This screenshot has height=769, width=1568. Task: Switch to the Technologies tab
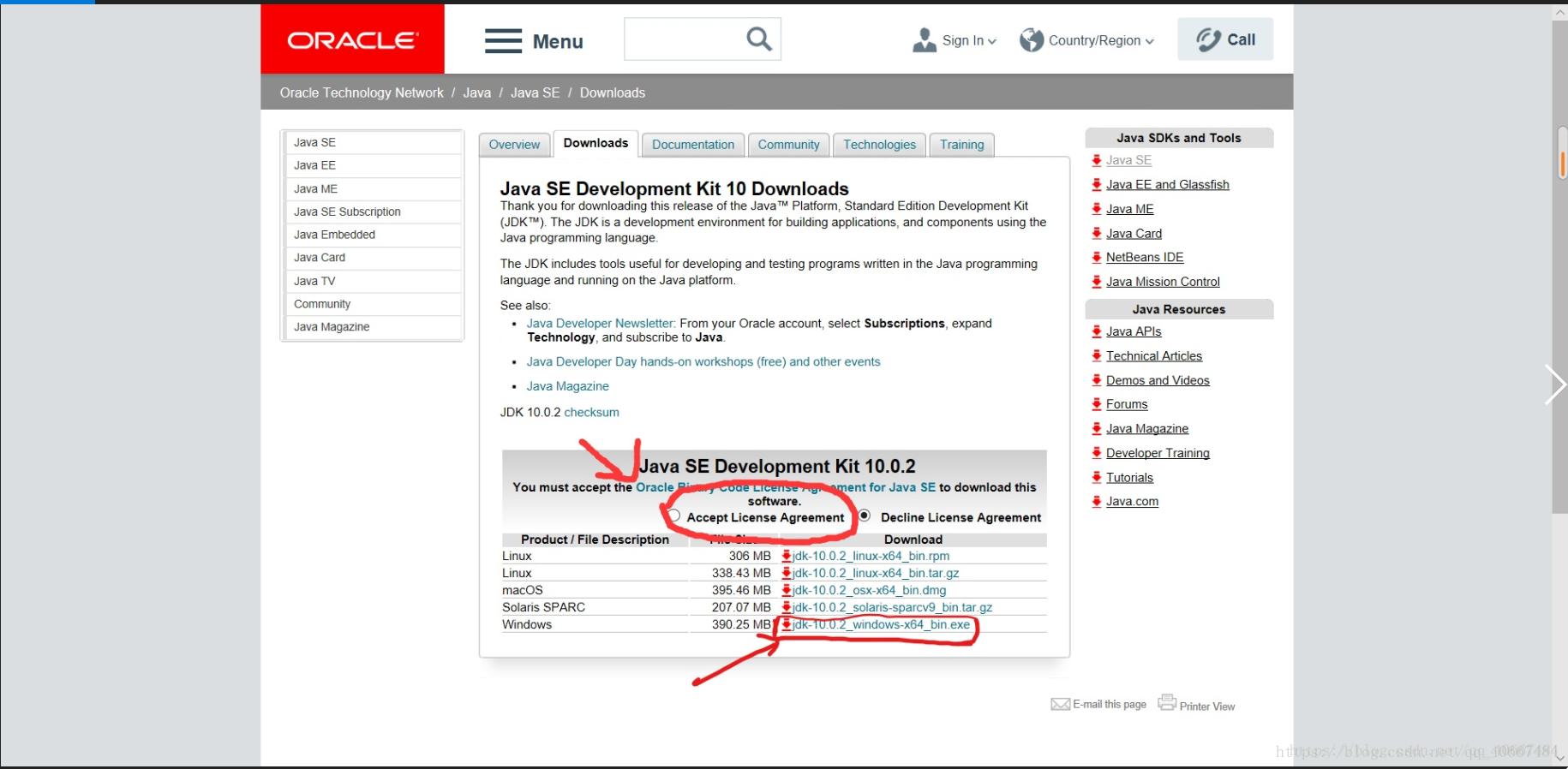879,145
